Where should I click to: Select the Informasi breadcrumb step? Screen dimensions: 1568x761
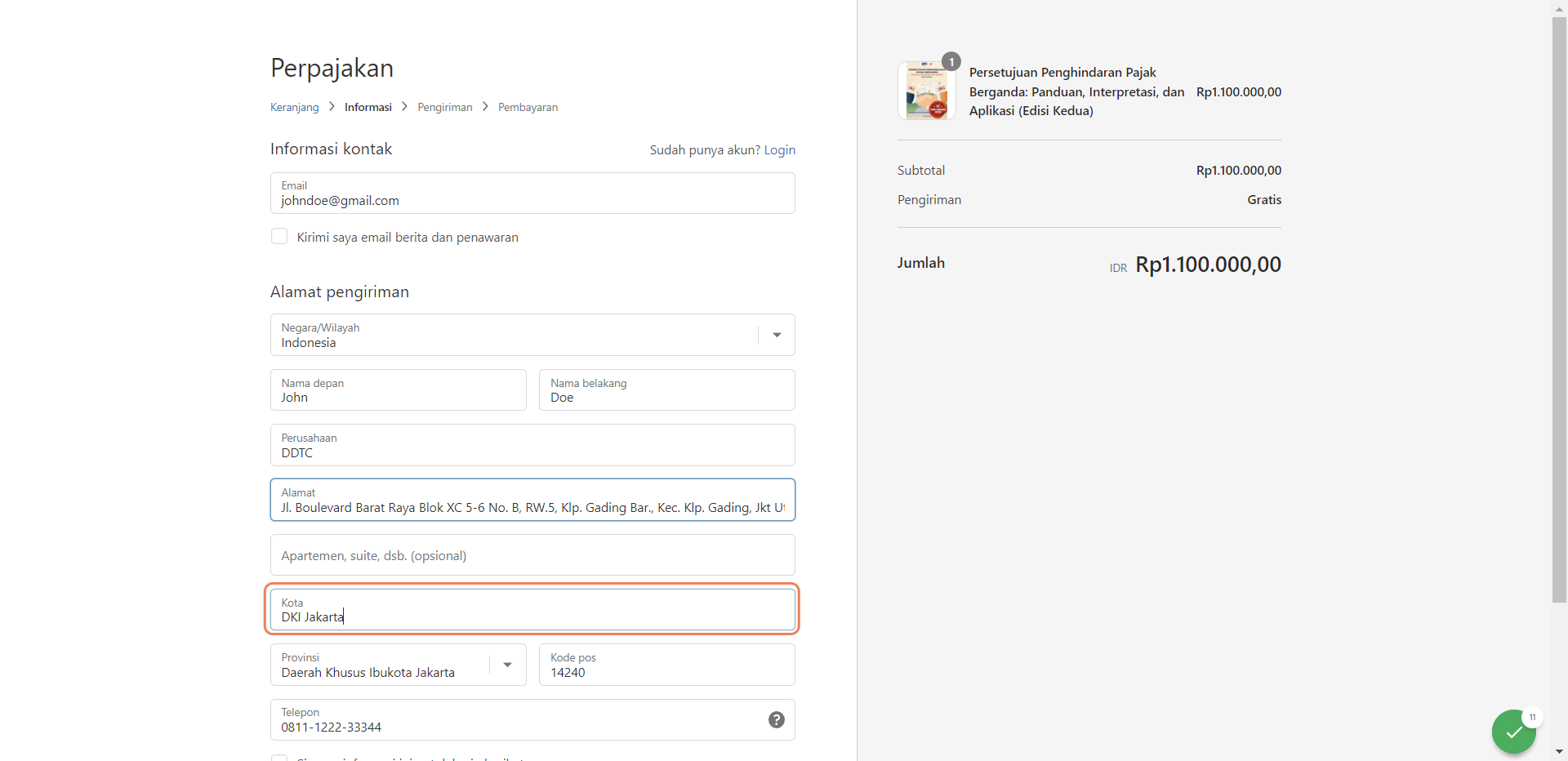pyautogui.click(x=368, y=107)
